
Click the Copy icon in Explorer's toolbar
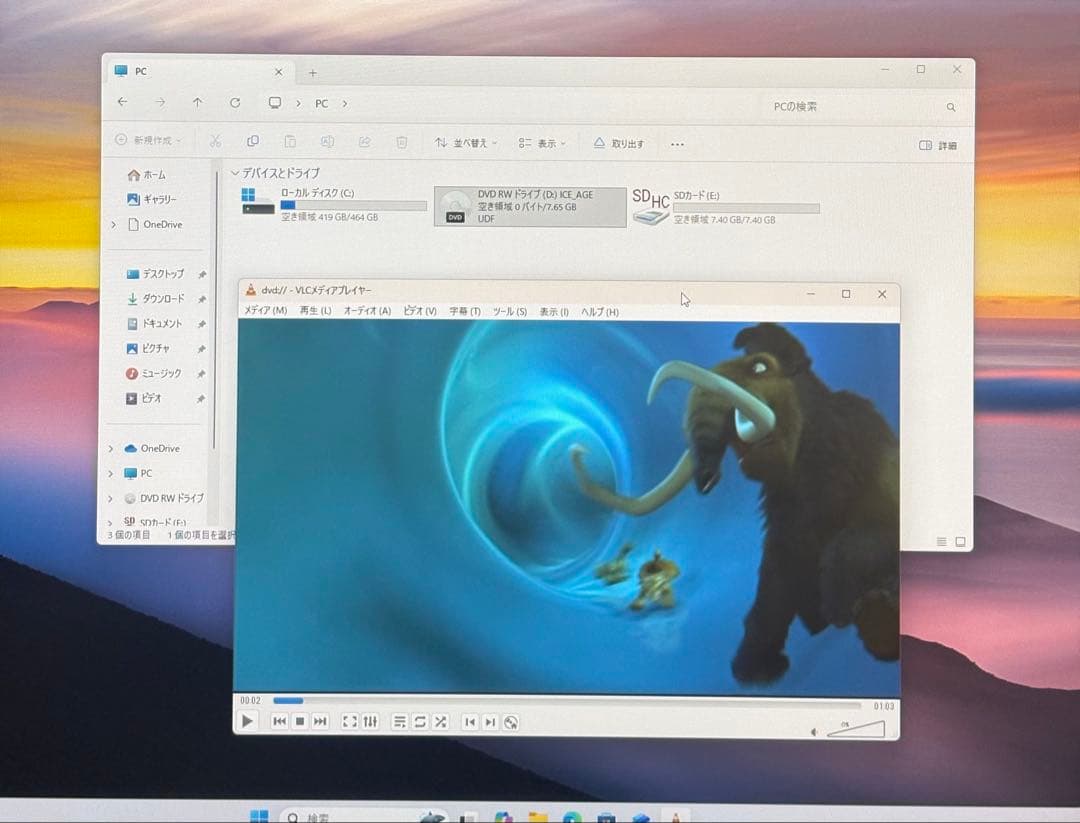coord(253,143)
